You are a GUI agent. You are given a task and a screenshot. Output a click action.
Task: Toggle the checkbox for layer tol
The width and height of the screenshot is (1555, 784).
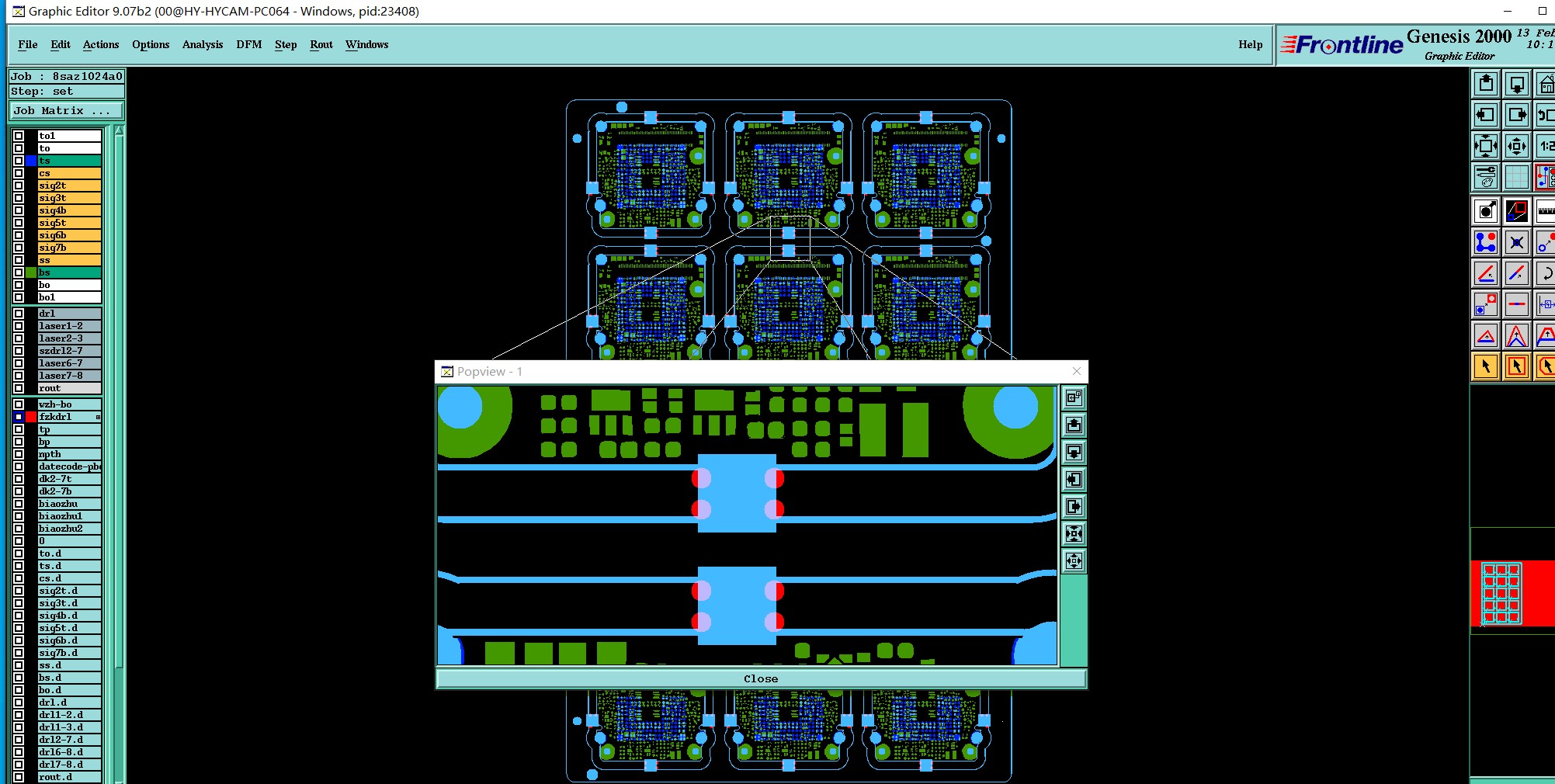19,136
